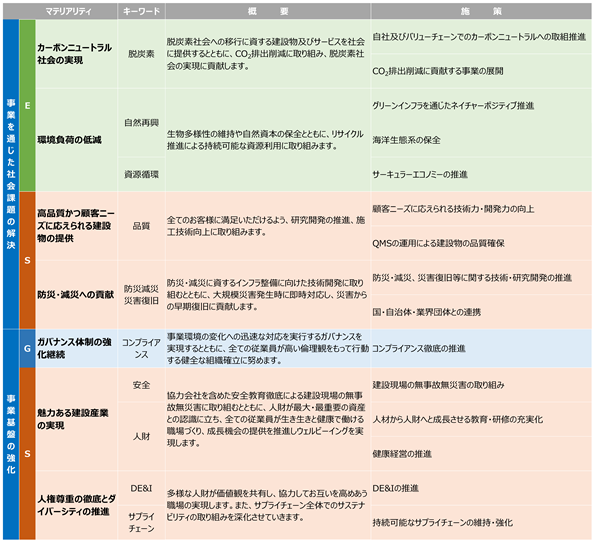
Task: Click the DE&I keyword cell
Action: 141,488
